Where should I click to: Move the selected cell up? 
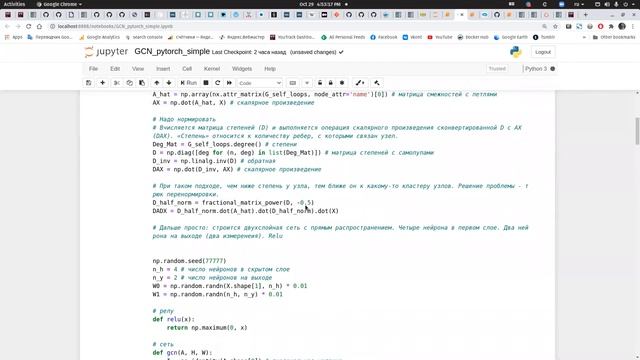(x=157, y=83)
